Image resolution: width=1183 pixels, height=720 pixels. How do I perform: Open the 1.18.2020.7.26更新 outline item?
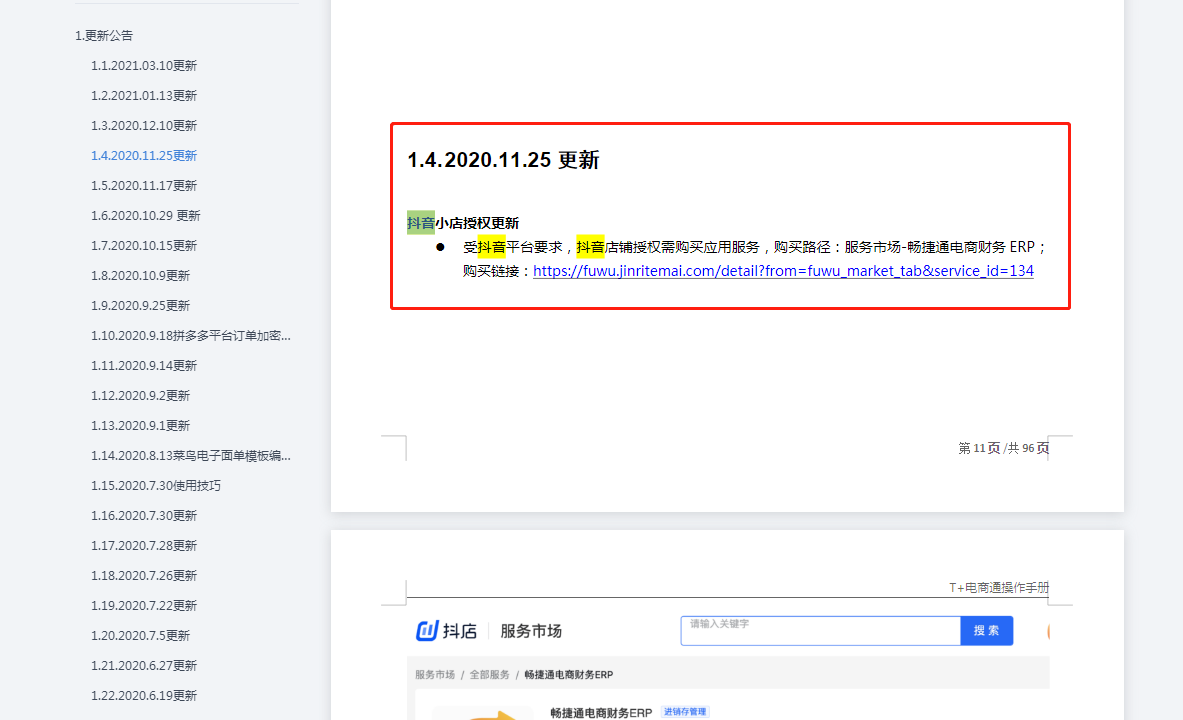144,576
